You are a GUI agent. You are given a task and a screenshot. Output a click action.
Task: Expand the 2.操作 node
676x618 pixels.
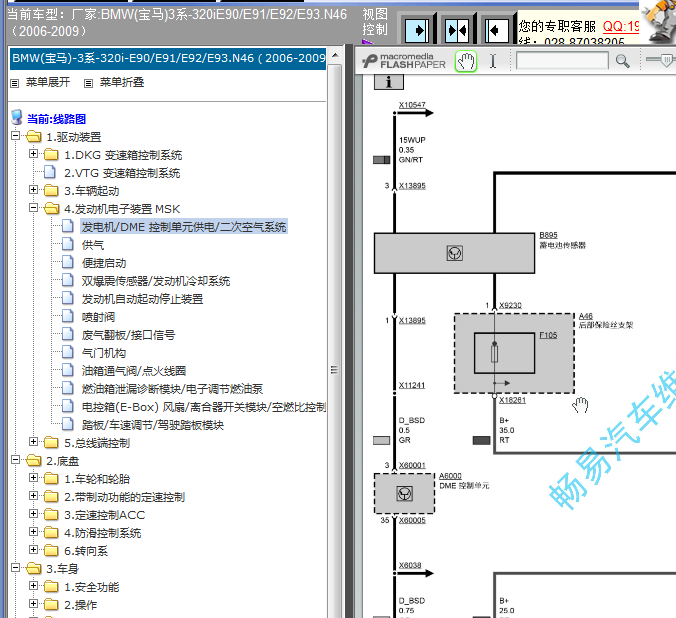coord(34,603)
